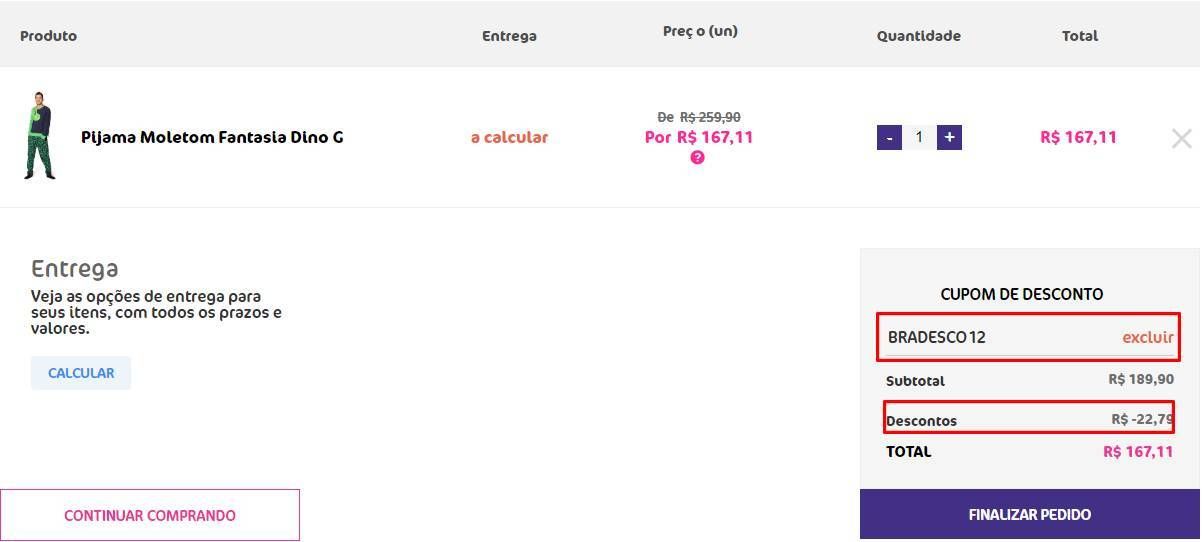Click the 'a calcular' delivery text
This screenshot has height=542, width=1202.
tap(509, 137)
